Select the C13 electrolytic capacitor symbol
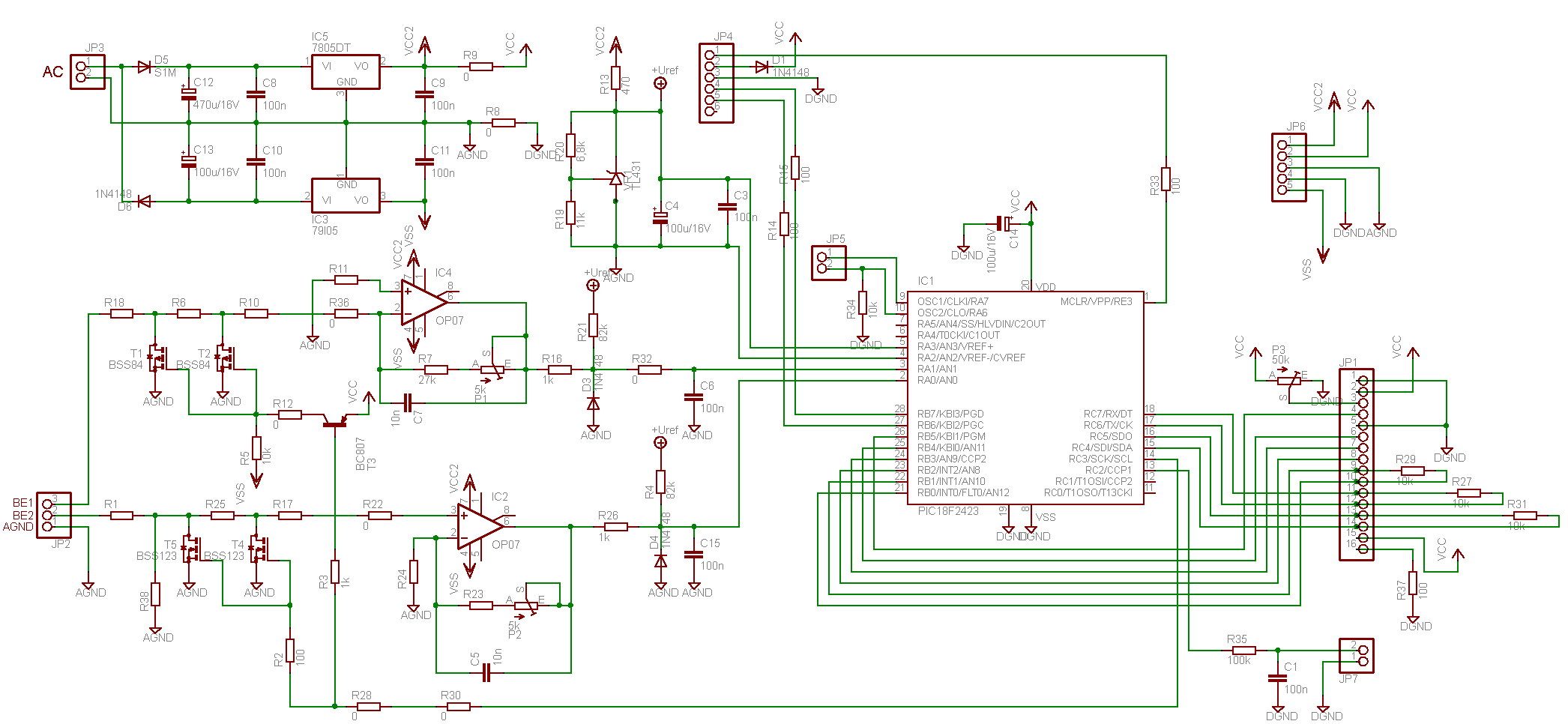The height and width of the screenshot is (724, 1568). coord(188,160)
